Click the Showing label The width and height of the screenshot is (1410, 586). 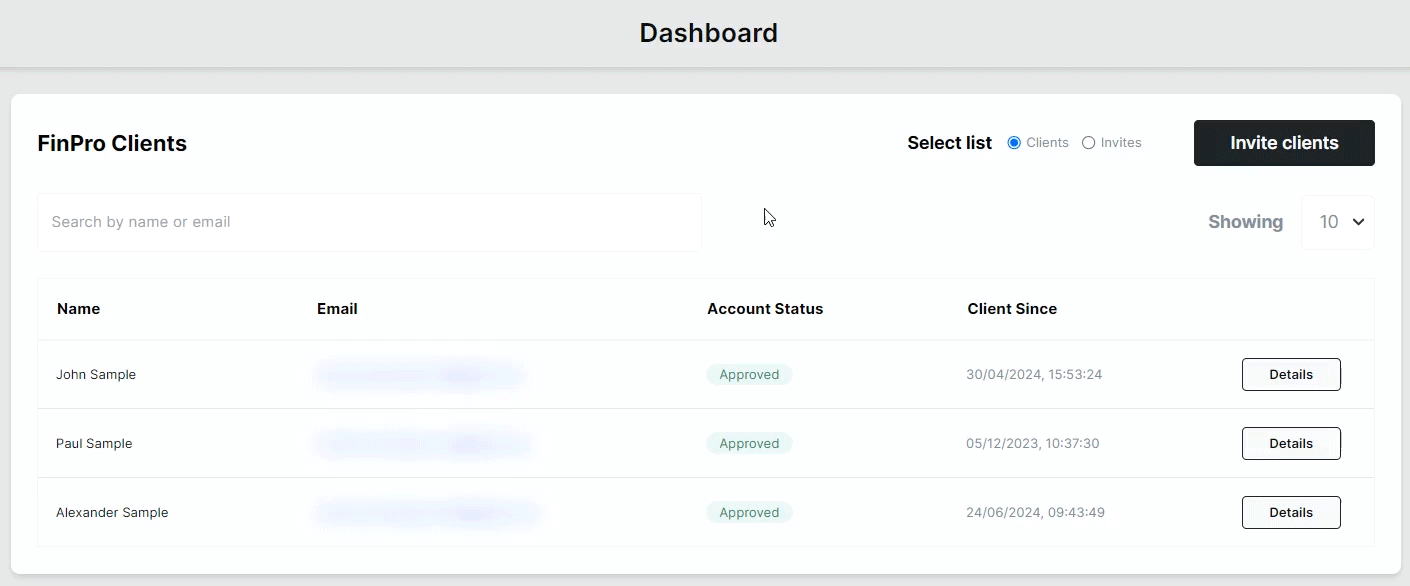(x=1245, y=222)
